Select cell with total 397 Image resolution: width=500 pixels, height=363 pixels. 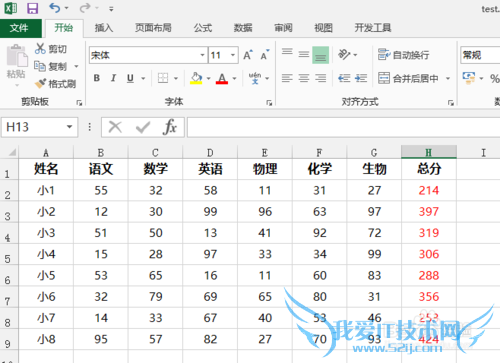pos(429,212)
